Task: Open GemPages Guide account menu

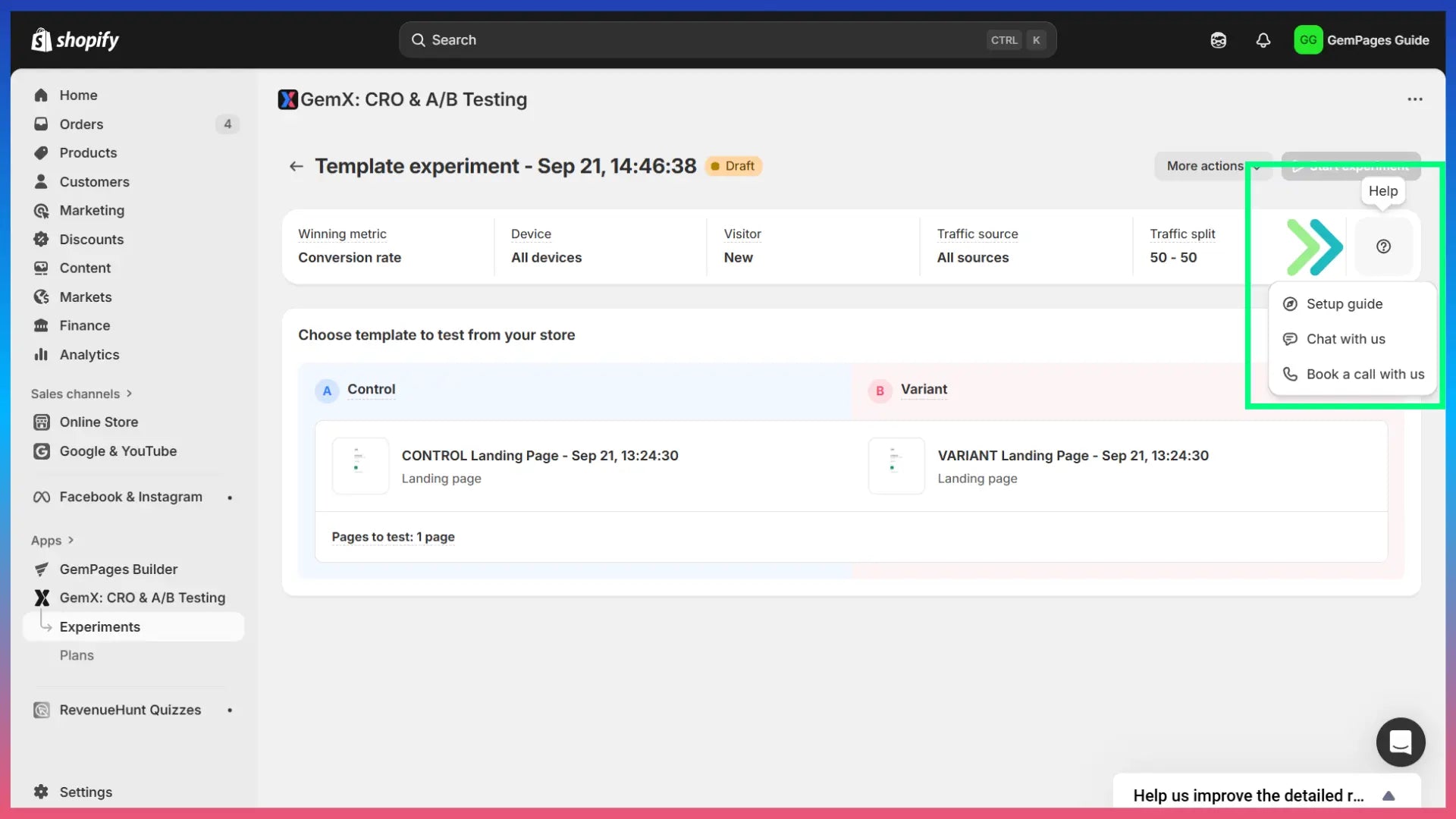Action: click(1361, 40)
